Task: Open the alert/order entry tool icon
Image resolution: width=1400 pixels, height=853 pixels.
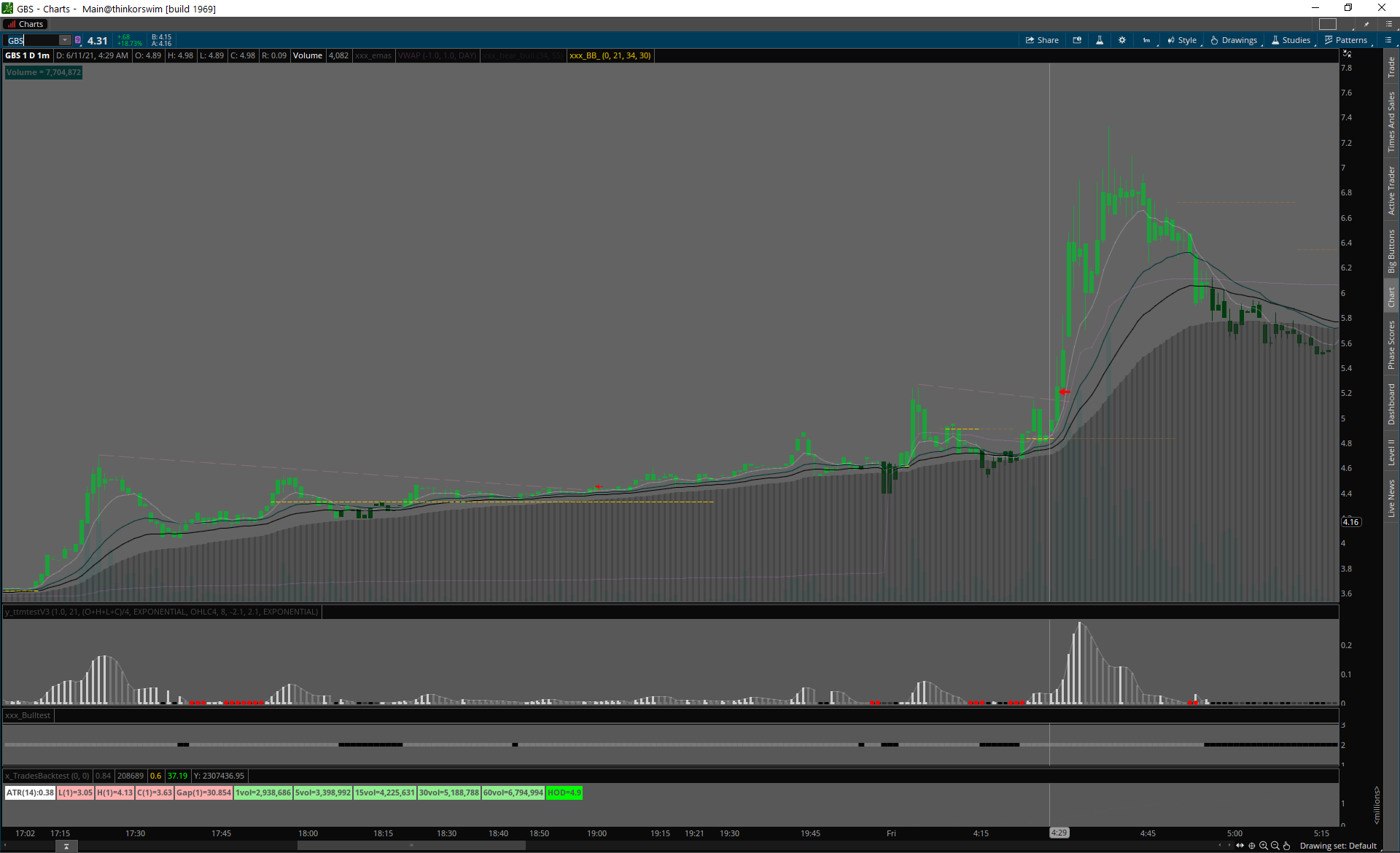Action: (1077, 40)
